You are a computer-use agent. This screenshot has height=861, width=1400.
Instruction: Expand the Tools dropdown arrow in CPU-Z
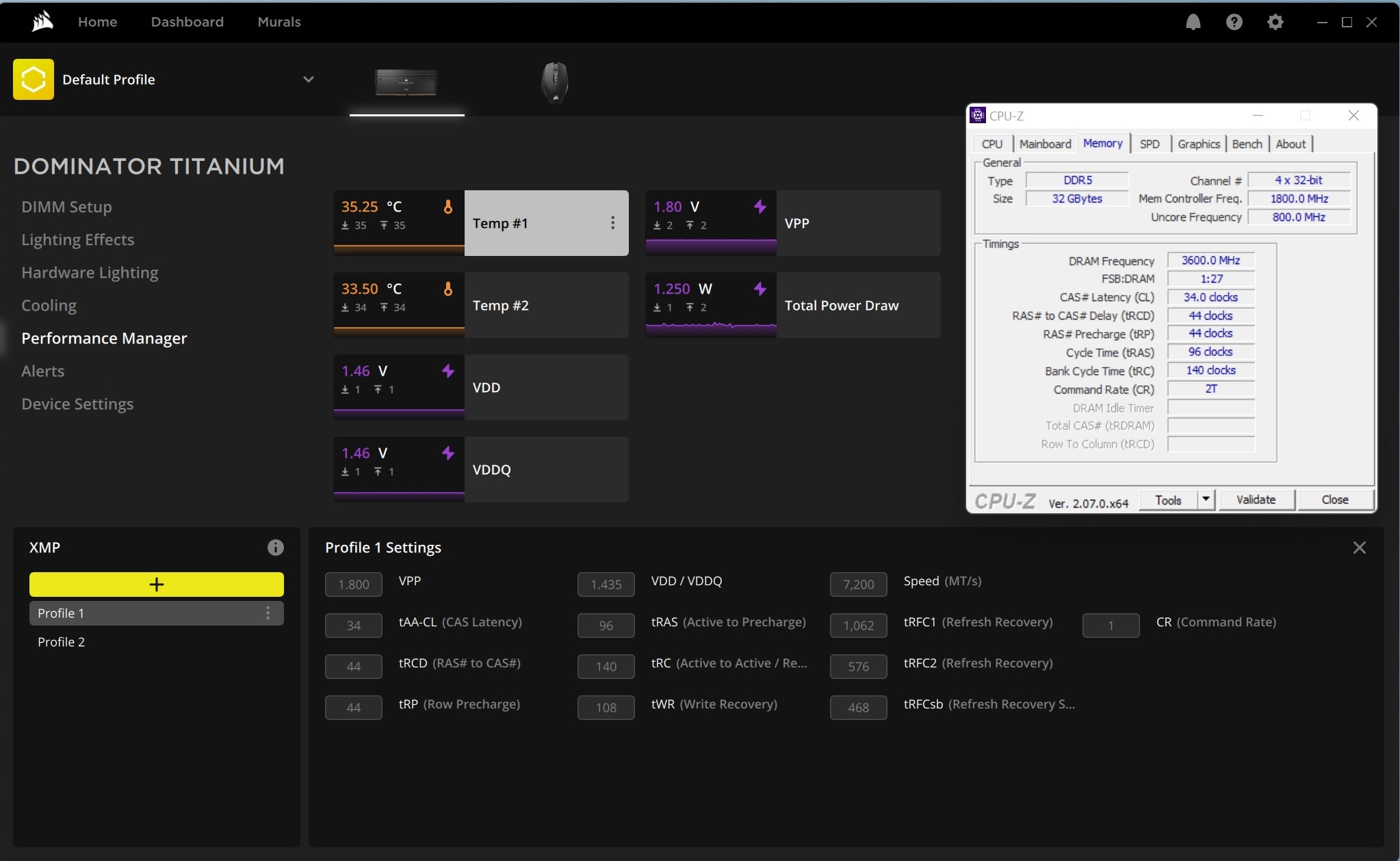click(x=1206, y=500)
